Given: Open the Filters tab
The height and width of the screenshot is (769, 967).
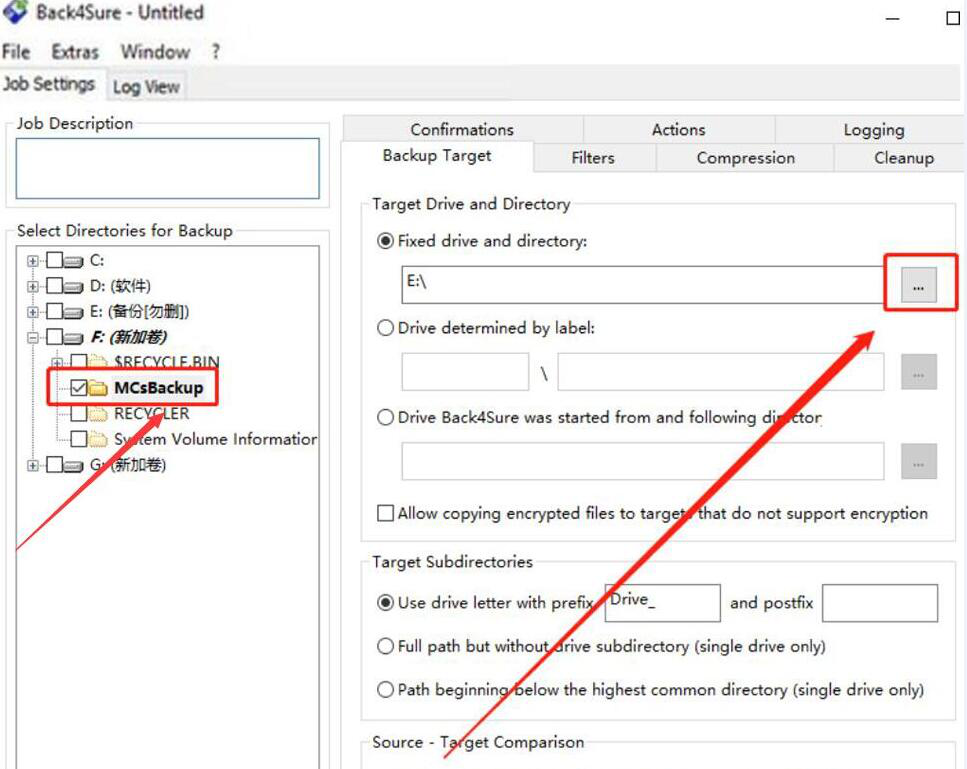Looking at the screenshot, I should coord(593,158).
